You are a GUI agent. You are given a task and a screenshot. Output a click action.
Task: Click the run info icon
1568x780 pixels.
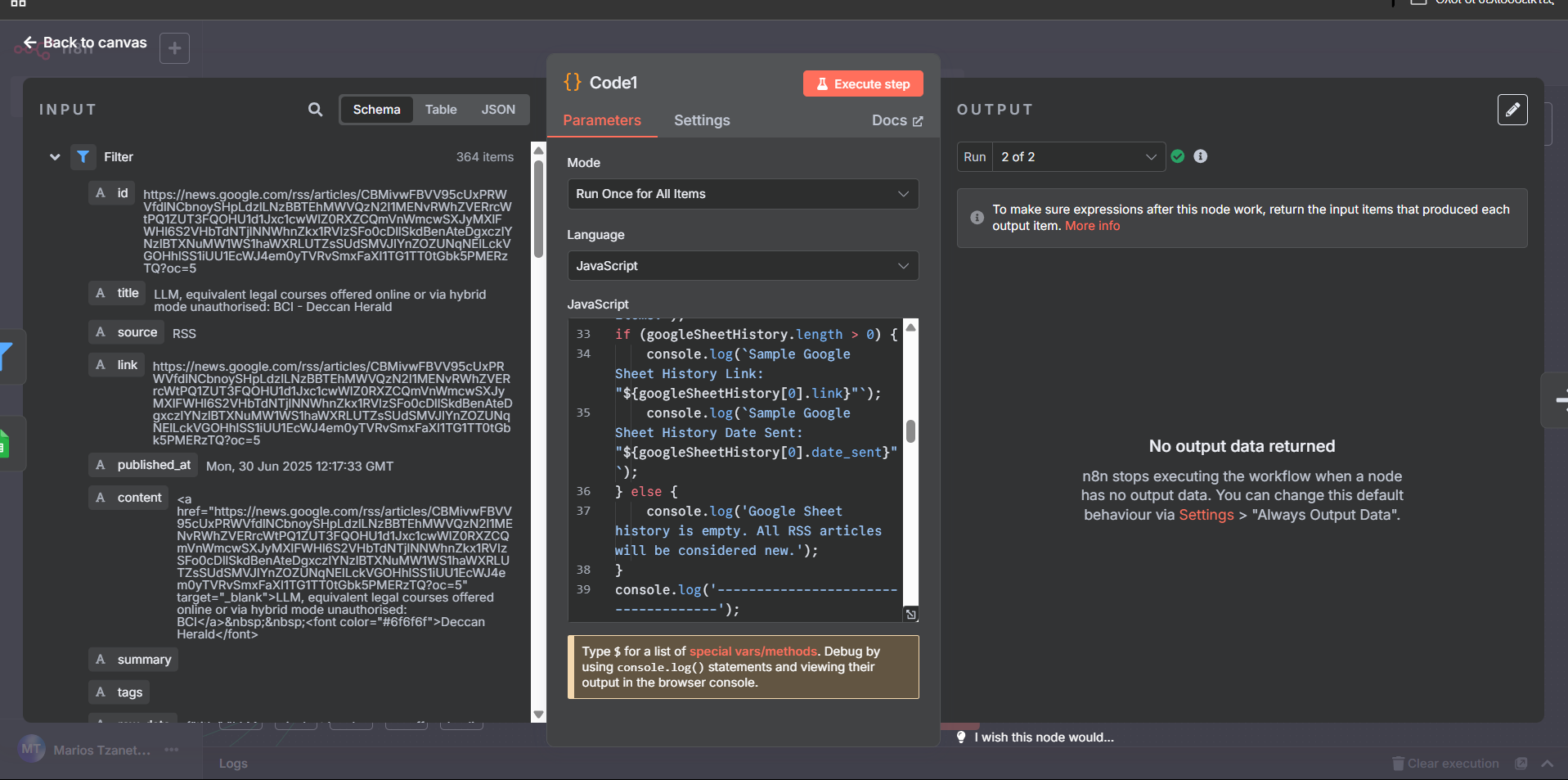click(1201, 156)
